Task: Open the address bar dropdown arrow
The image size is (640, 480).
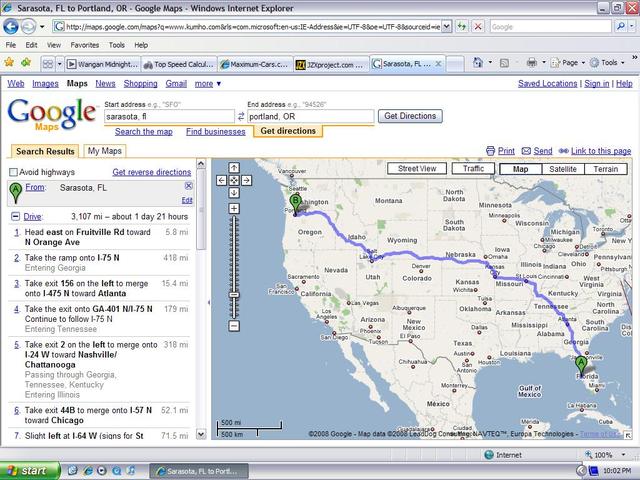Action: click(447, 27)
